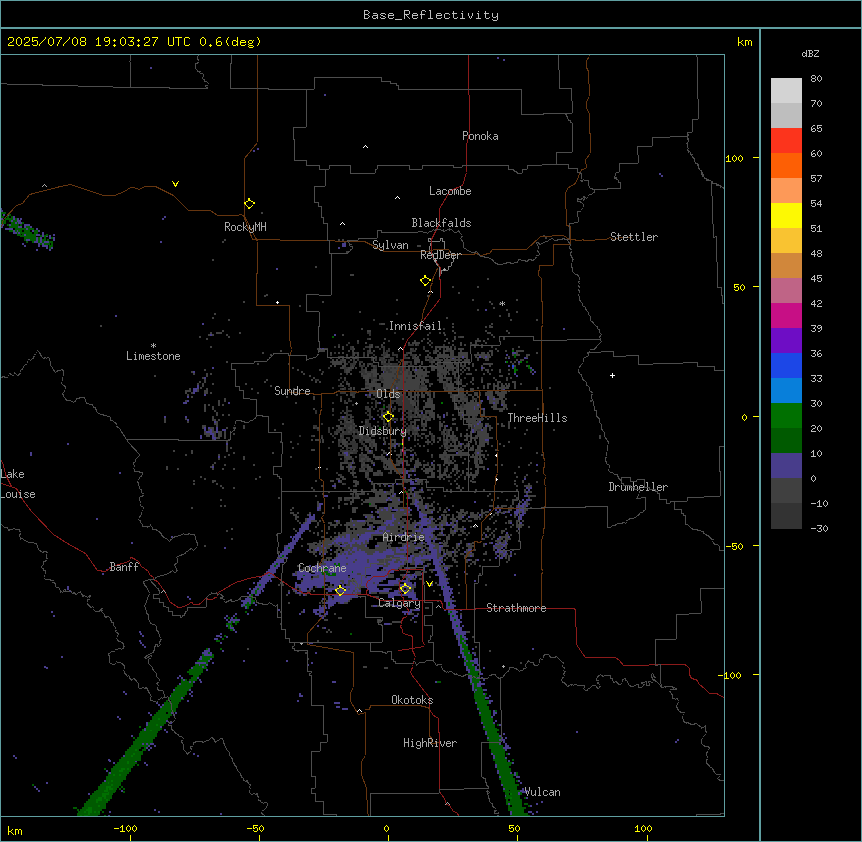Click the Okotoks town label
This screenshot has width=862, height=842.
pos(412,700)
